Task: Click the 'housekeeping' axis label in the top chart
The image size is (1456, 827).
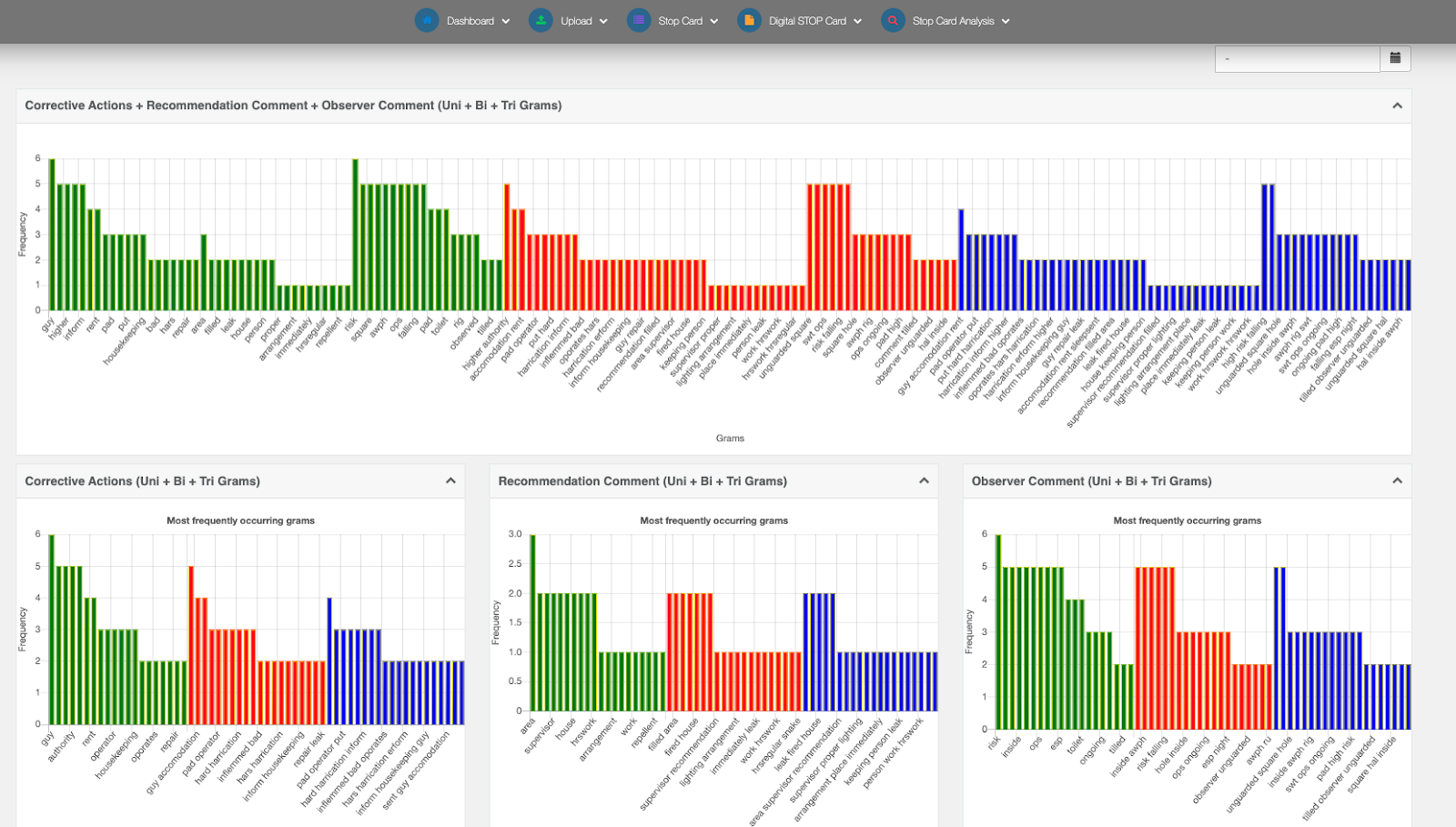Action: coord(125,341)
